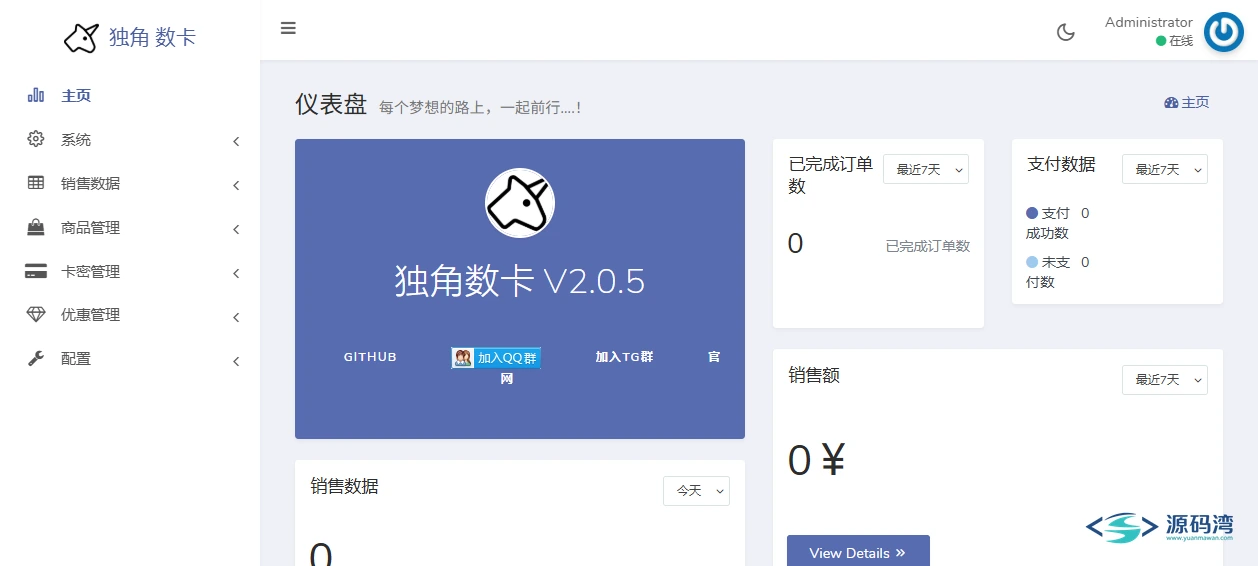Open the Administrator avatar power icon
Screen dimensions: 1258x566
tap(1223, 32)
